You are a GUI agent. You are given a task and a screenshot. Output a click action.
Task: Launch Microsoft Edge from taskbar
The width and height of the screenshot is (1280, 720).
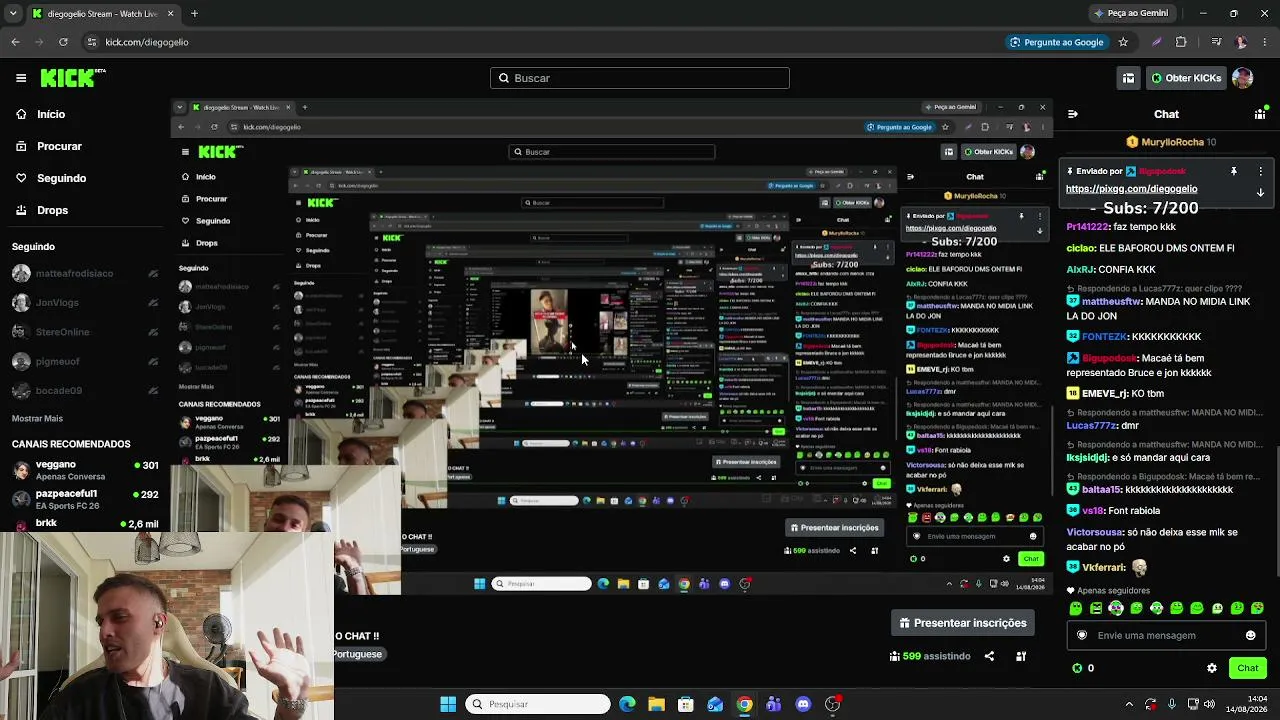point(627,704)
